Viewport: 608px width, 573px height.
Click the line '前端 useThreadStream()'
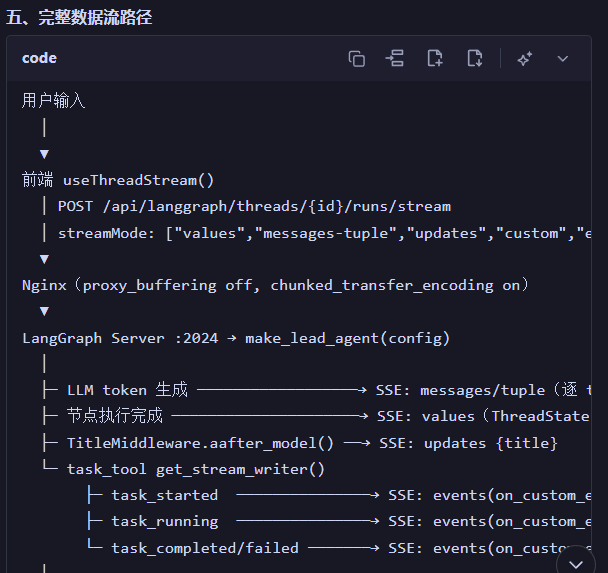[x=118, y=180]
